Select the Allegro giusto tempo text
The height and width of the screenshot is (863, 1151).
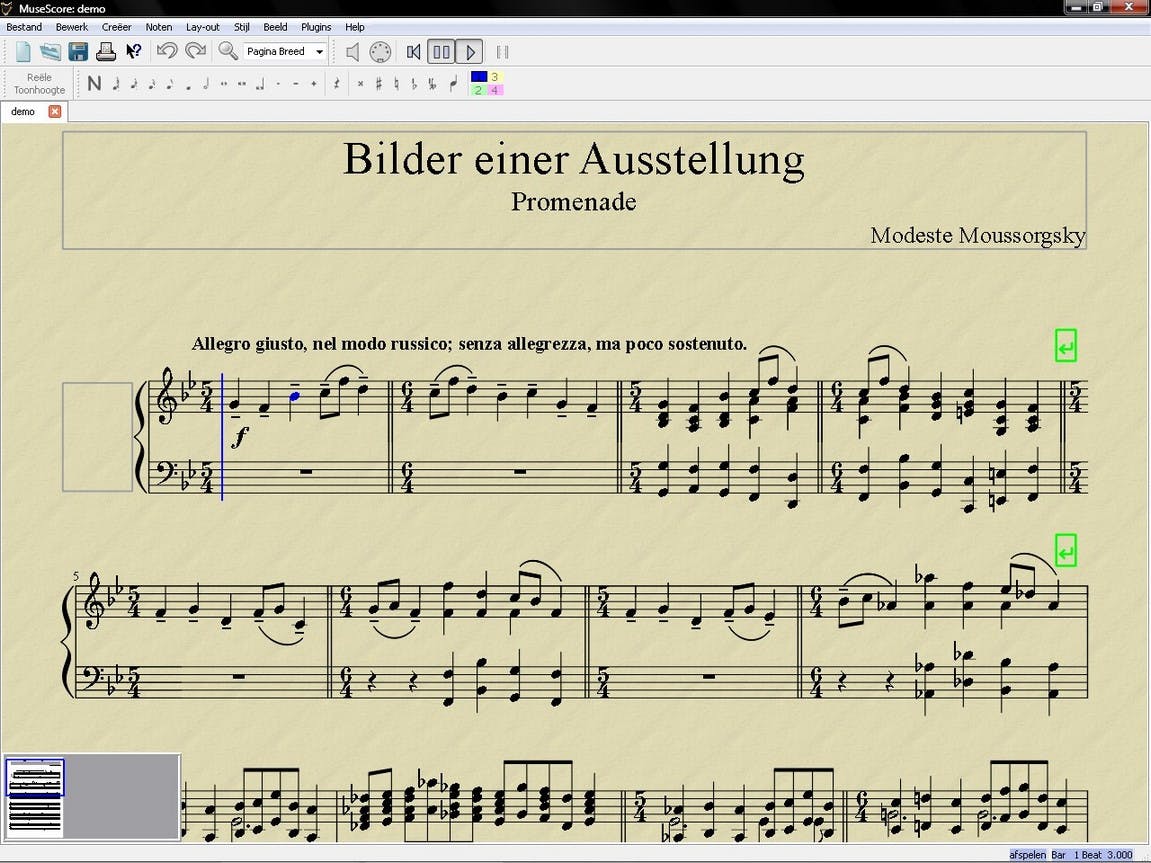tap(469, 343)
